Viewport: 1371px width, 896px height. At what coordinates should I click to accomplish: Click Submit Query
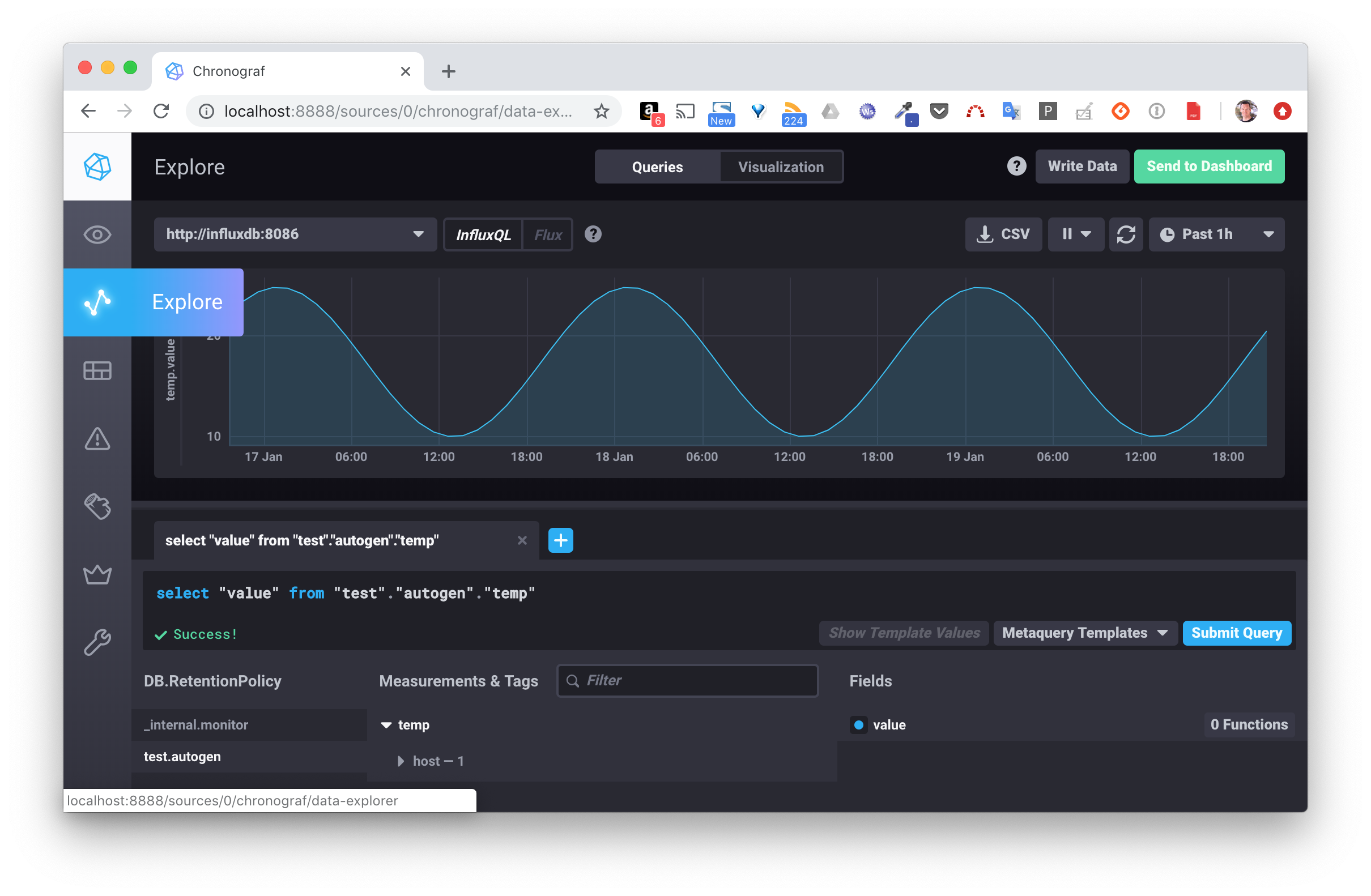(1237, 633)
